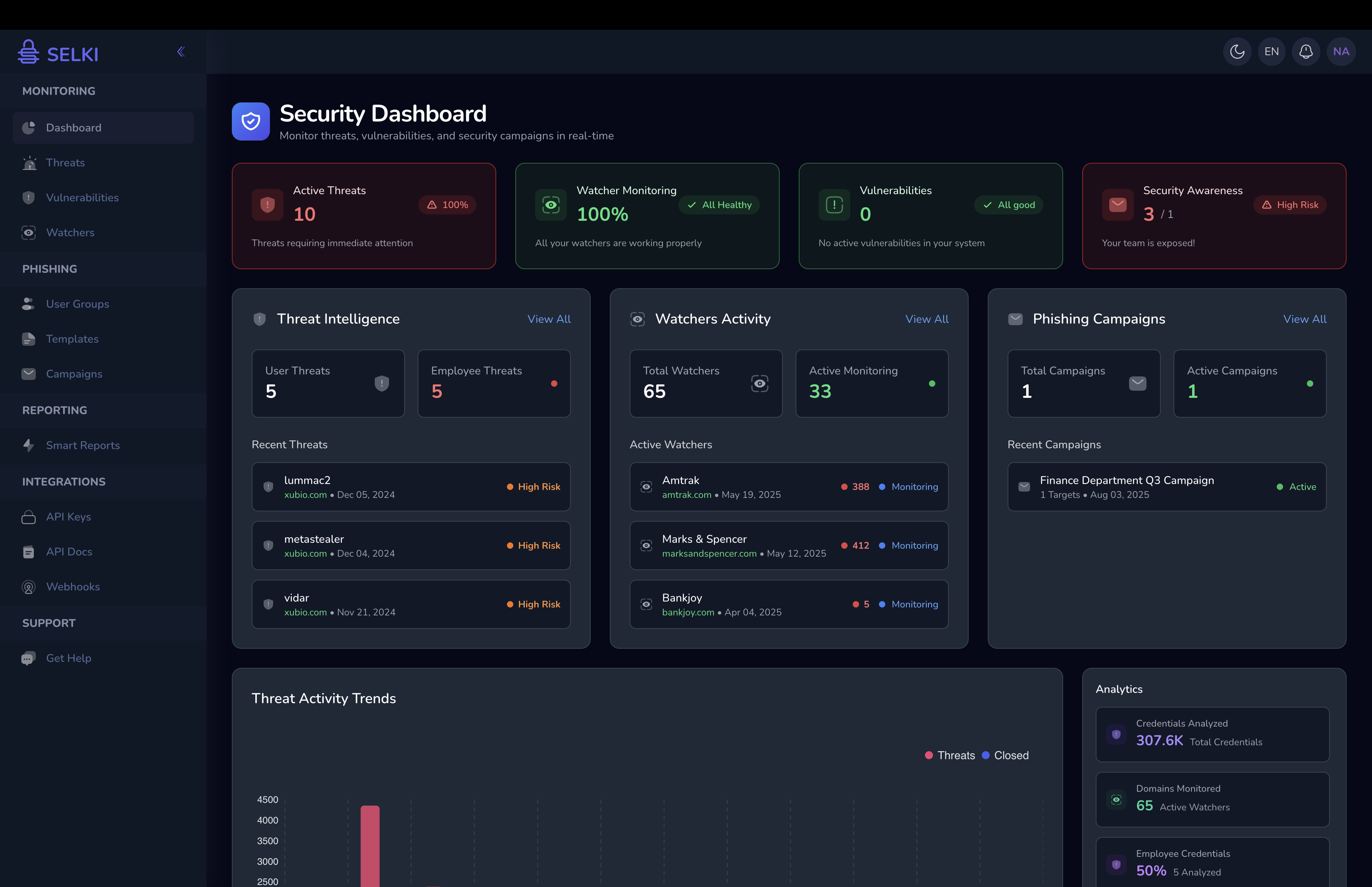1372x887 pixels.
Task: Open the vidar threat row
Action: coord(411,604)
